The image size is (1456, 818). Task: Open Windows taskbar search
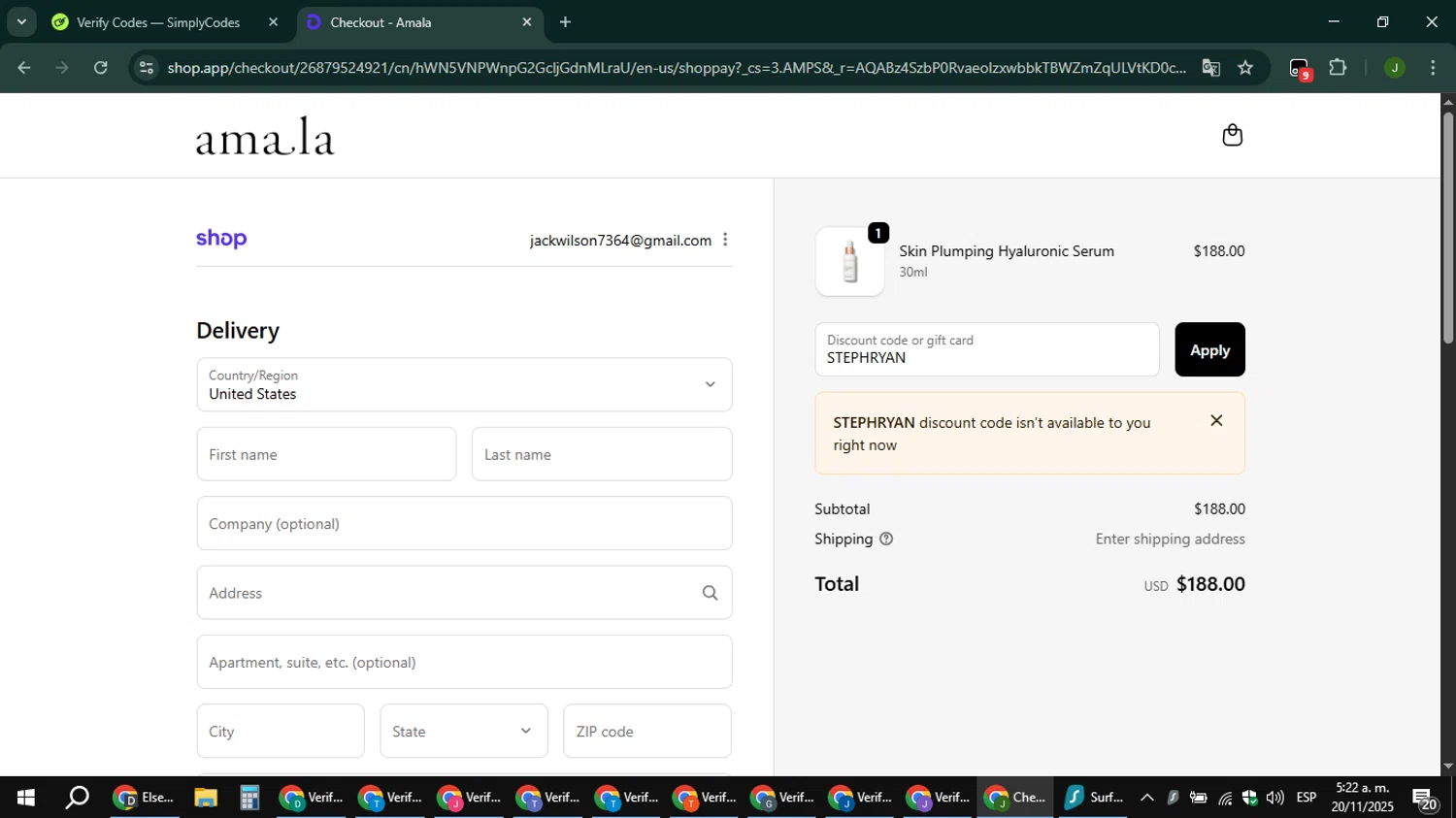(77, 798)
